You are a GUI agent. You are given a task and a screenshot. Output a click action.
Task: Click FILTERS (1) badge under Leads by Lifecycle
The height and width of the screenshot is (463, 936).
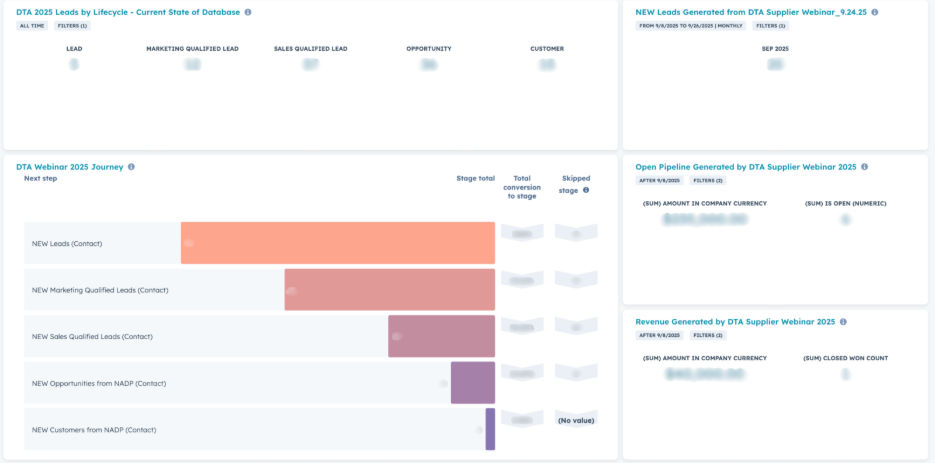(x=70, y=25)
